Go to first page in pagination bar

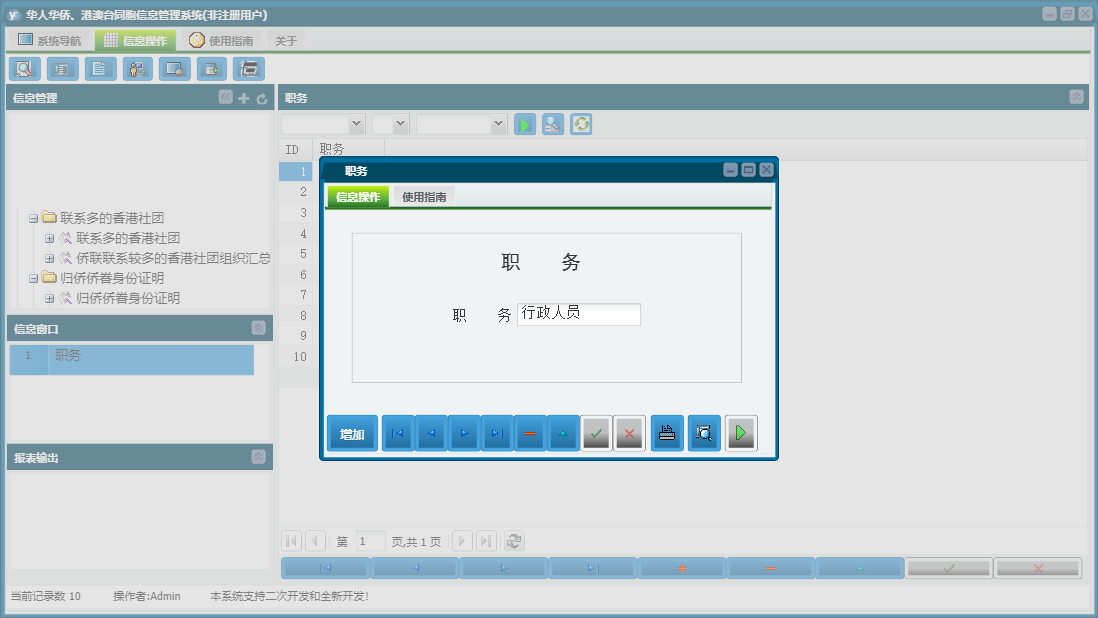click(x=291, y=541)
